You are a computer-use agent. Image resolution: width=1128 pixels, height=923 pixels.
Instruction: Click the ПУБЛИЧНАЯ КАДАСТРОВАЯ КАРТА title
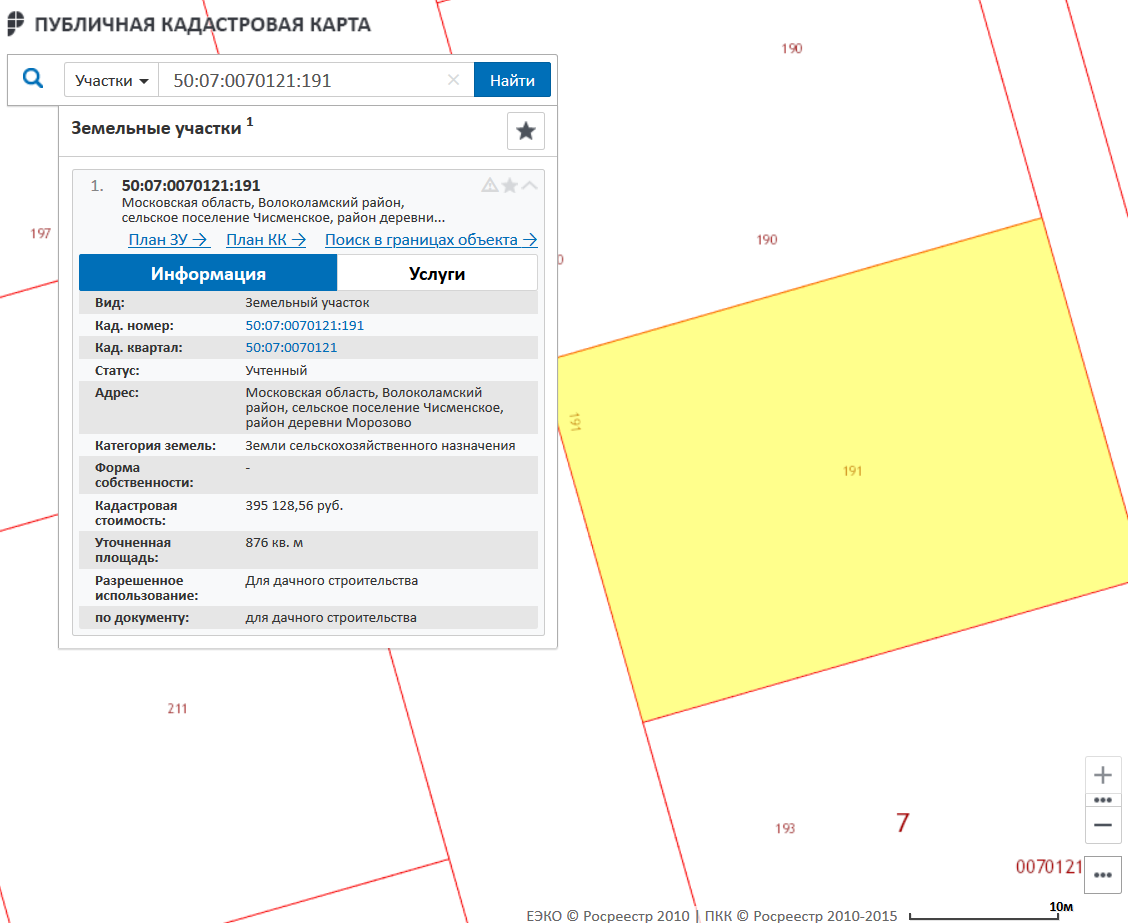(x=203, y=24)
